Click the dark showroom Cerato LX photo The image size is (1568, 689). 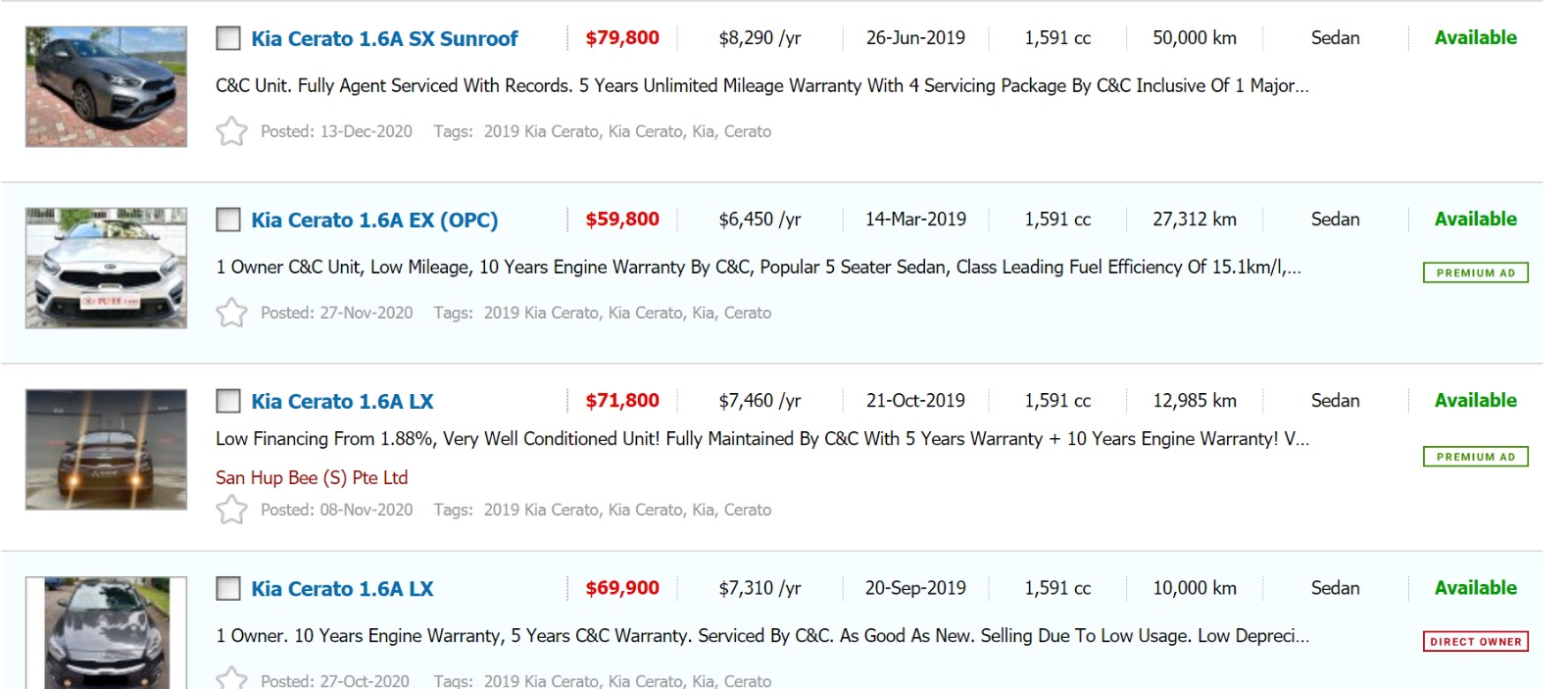pos(106,450)
